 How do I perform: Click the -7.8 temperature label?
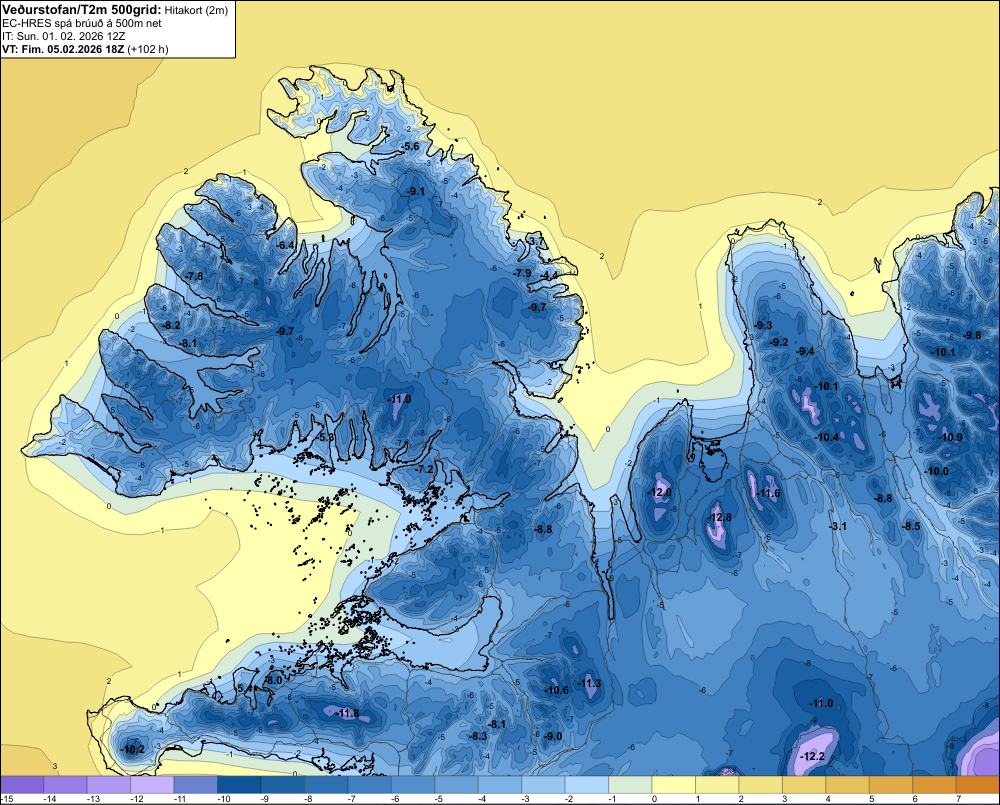tap(194, 276)
